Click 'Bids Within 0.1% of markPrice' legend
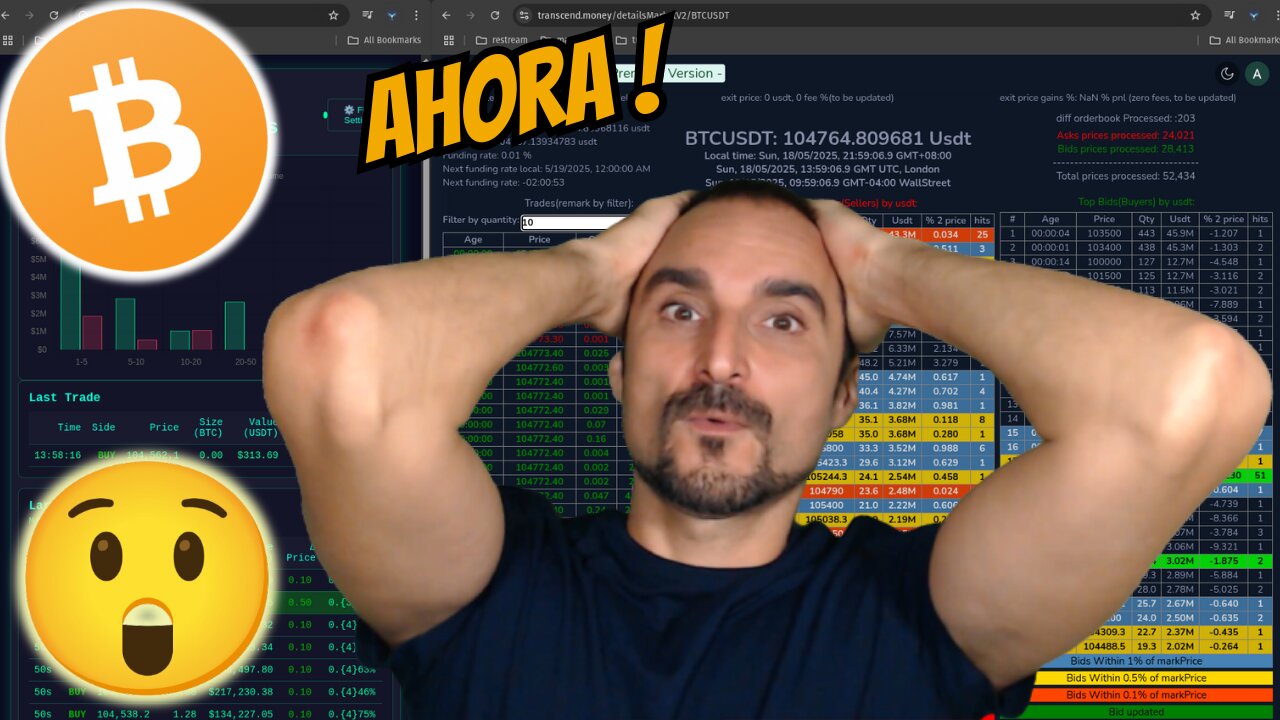This screenshot has width=1280, height=720. 1136,695
